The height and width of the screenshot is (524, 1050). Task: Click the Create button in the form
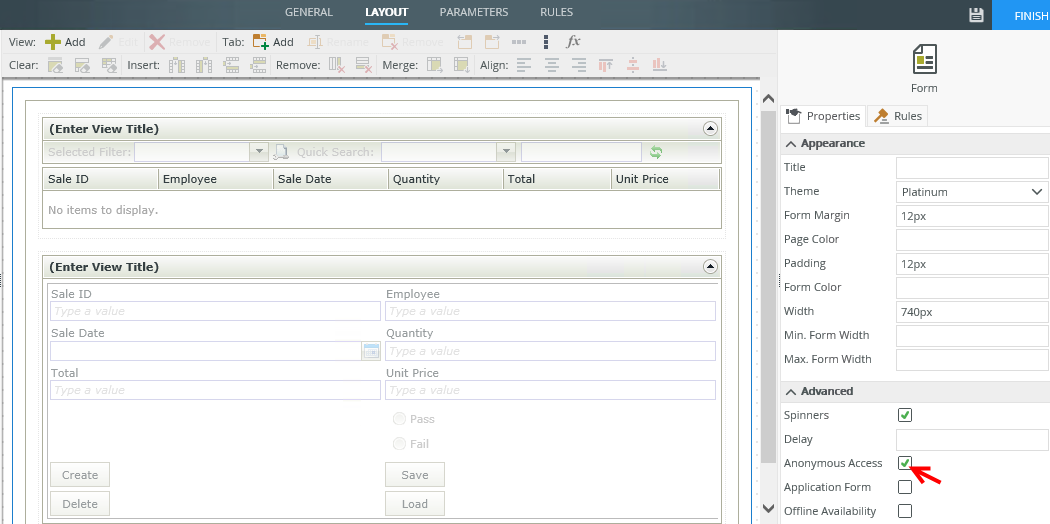click(x=80, y=475)
